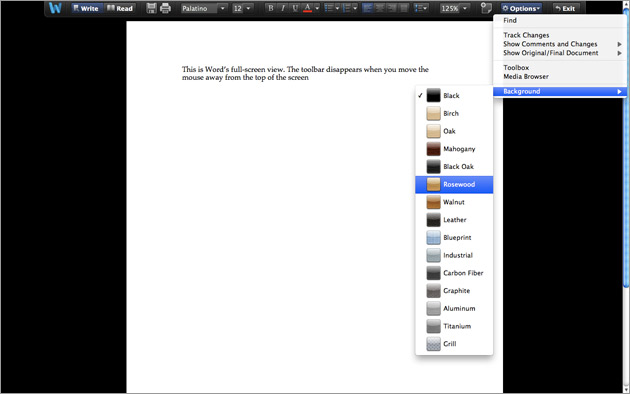Open the font size 12 dropdown
This screenshot has width=630, height=394.
(x=242, y=8)
